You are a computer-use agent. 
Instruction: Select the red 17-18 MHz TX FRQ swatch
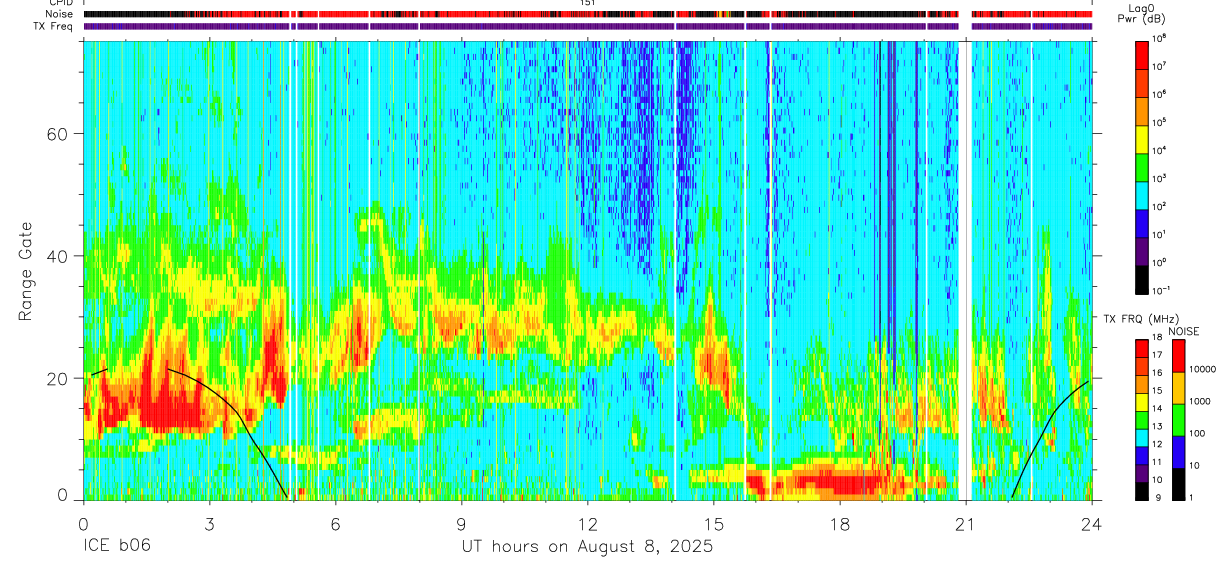pyautogui.click(x=1142, y=349)
